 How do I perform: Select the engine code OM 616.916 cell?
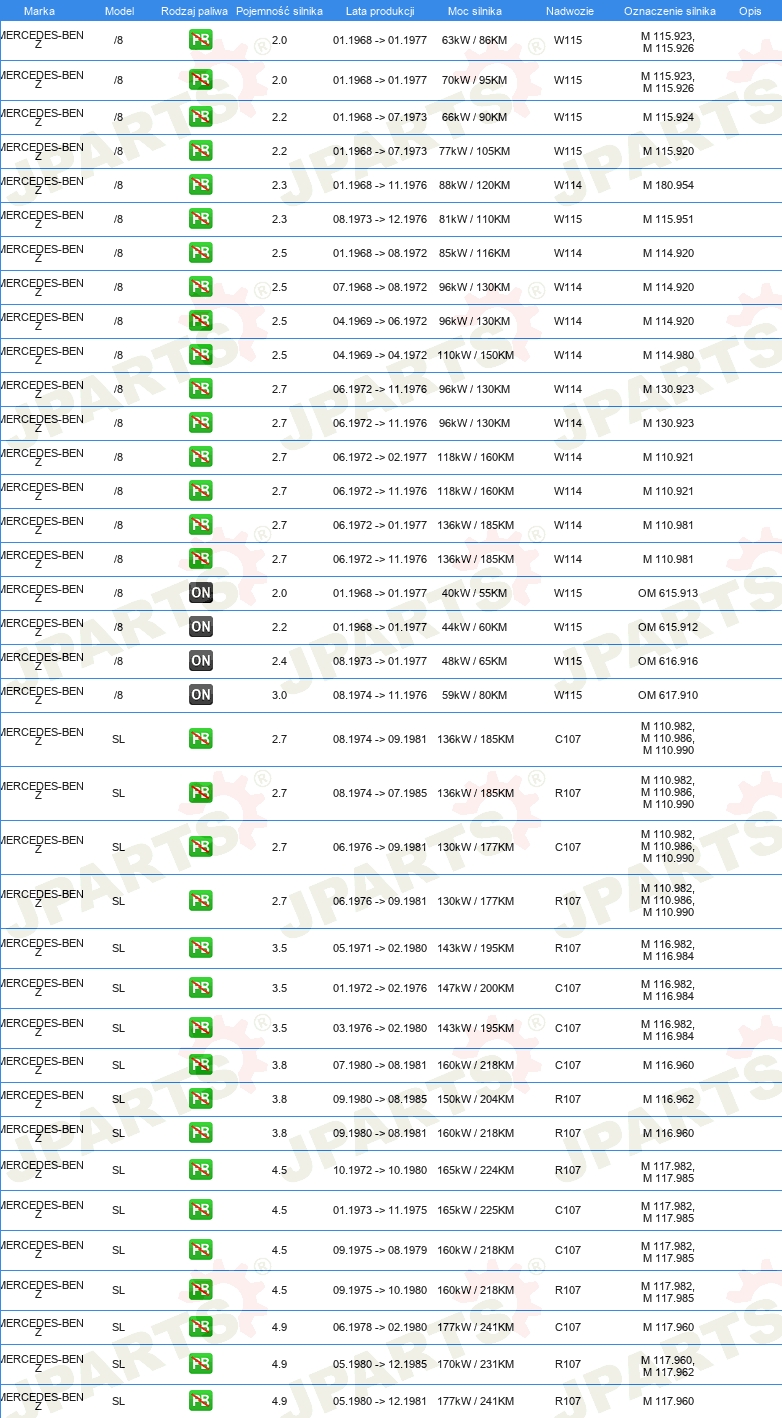point(668,662)
